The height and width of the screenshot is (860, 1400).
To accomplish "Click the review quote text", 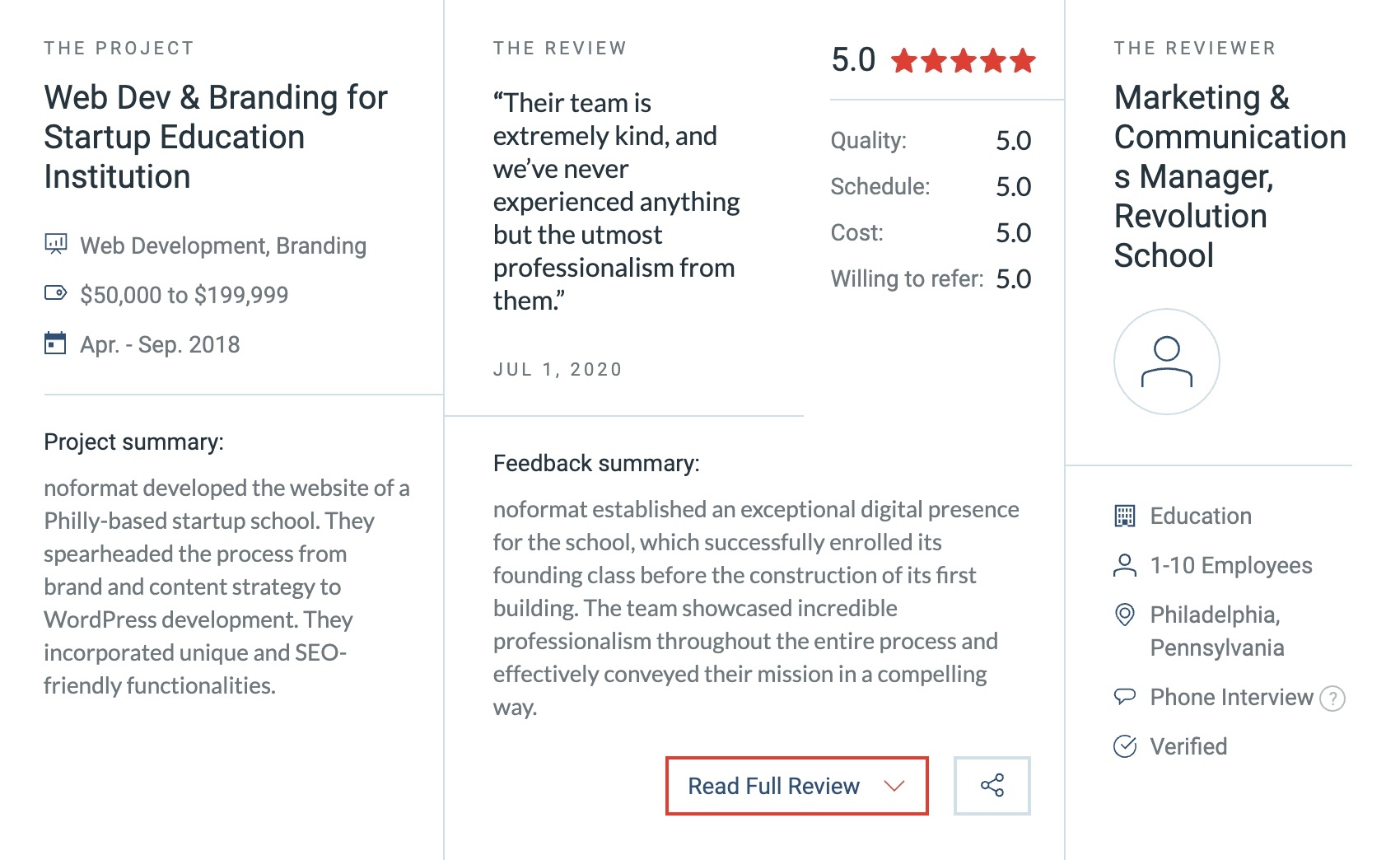I will 616,202.
